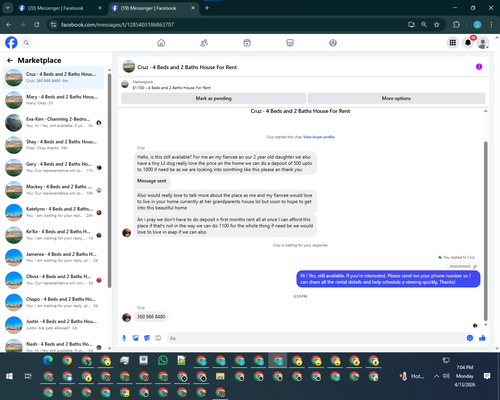Open conversation info purple icon
Viewport: 500px width, 400px height.
(479, 67)
